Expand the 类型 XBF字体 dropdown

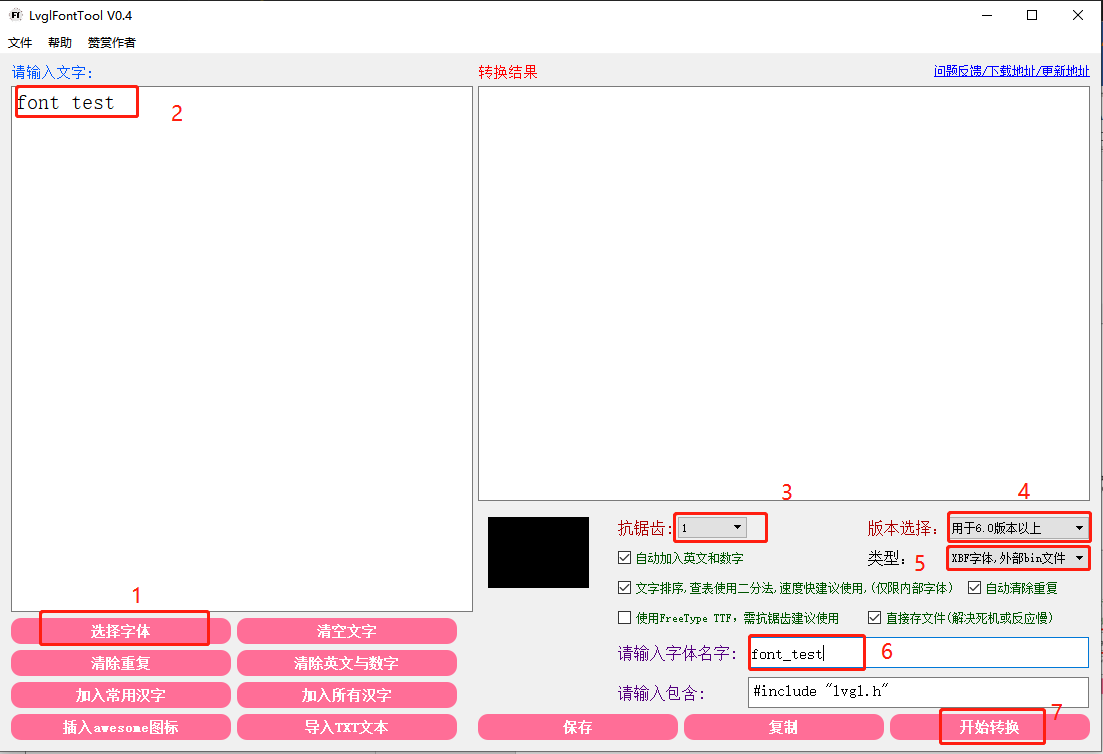click(x=1017, y=558)
